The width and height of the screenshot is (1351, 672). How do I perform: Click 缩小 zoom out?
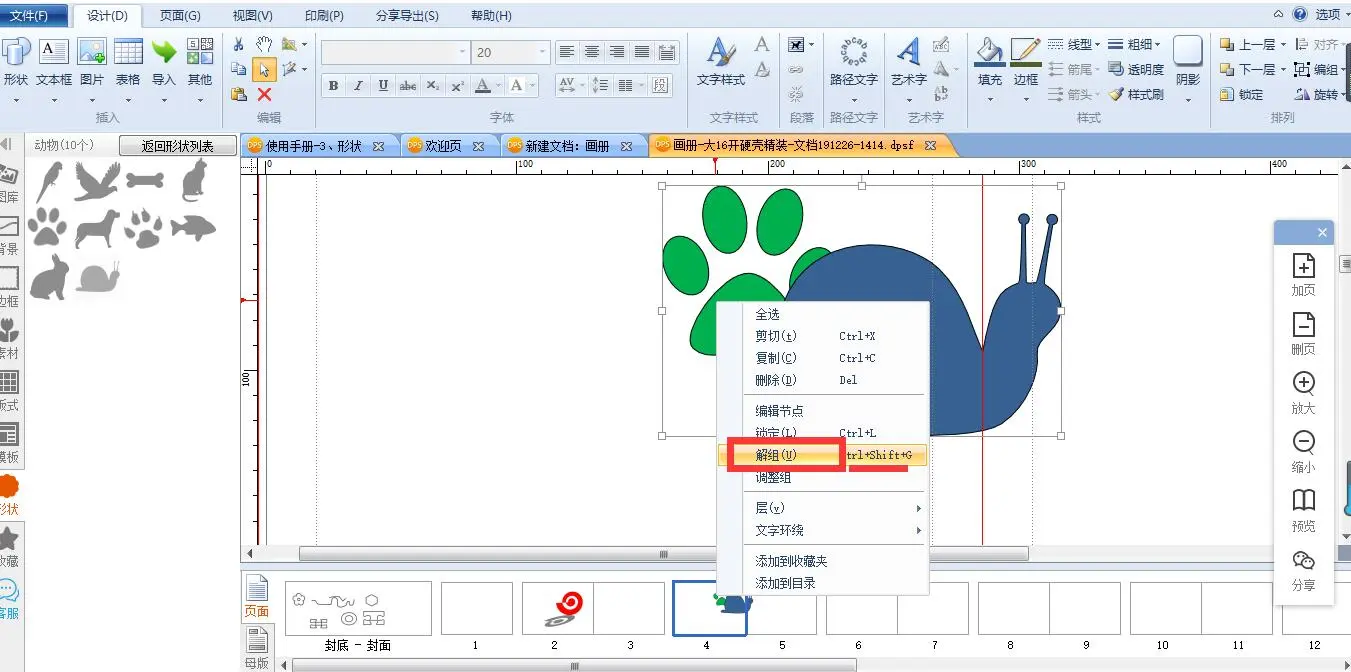1303,452
